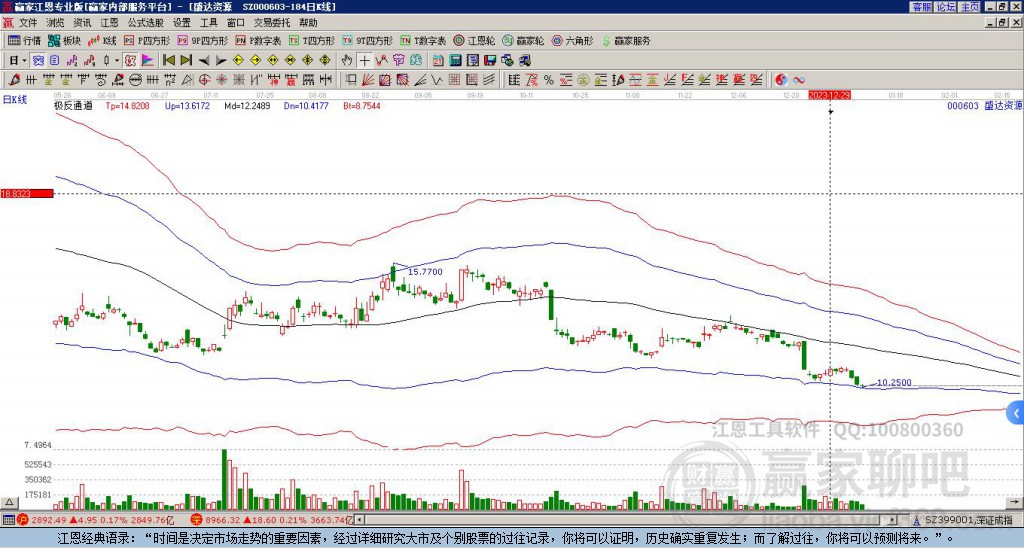
Task: Open the P四方形 Gann square tool
Action: pos(147,40)
